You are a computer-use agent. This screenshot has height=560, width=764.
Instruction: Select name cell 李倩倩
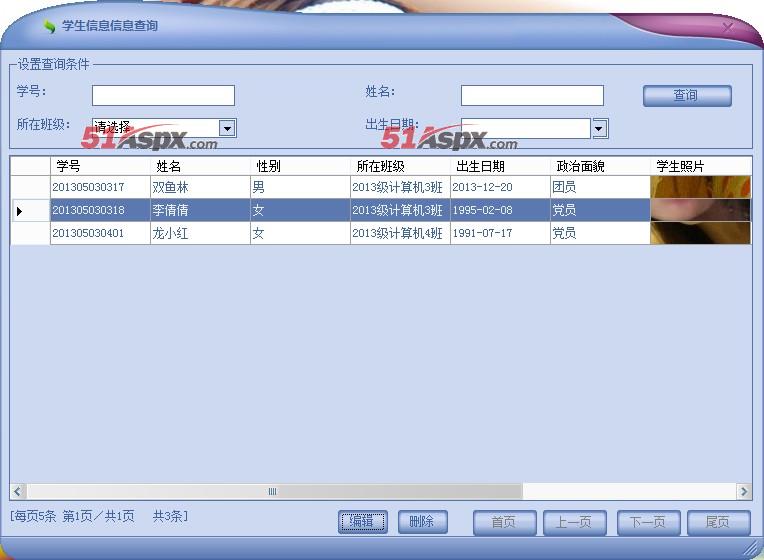click(x=200, y=210)
